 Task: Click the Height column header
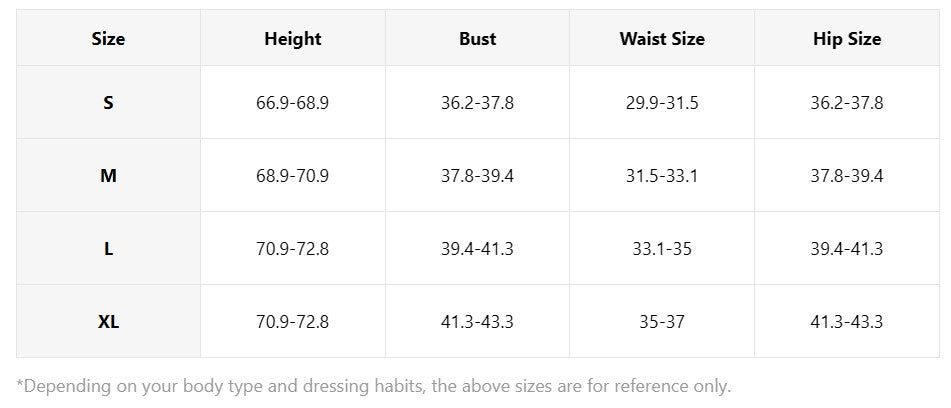pos(293,38)
